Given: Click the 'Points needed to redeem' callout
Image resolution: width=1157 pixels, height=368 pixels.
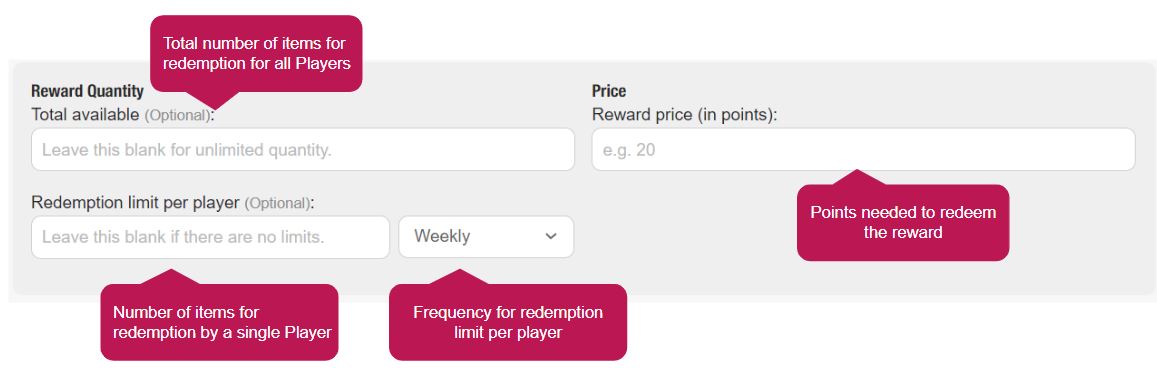Looking at the screenshot, I should tap(903, 222).
